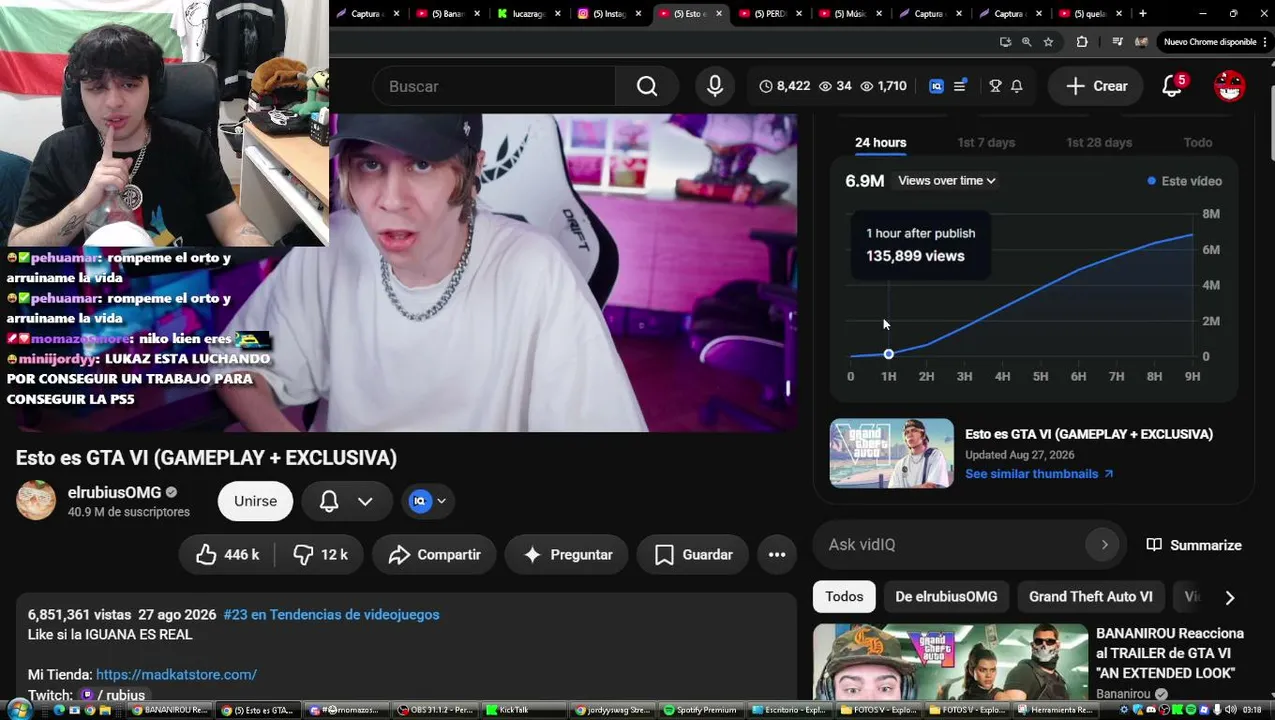Show next filter chips arrow

(x=1230, y=597)
